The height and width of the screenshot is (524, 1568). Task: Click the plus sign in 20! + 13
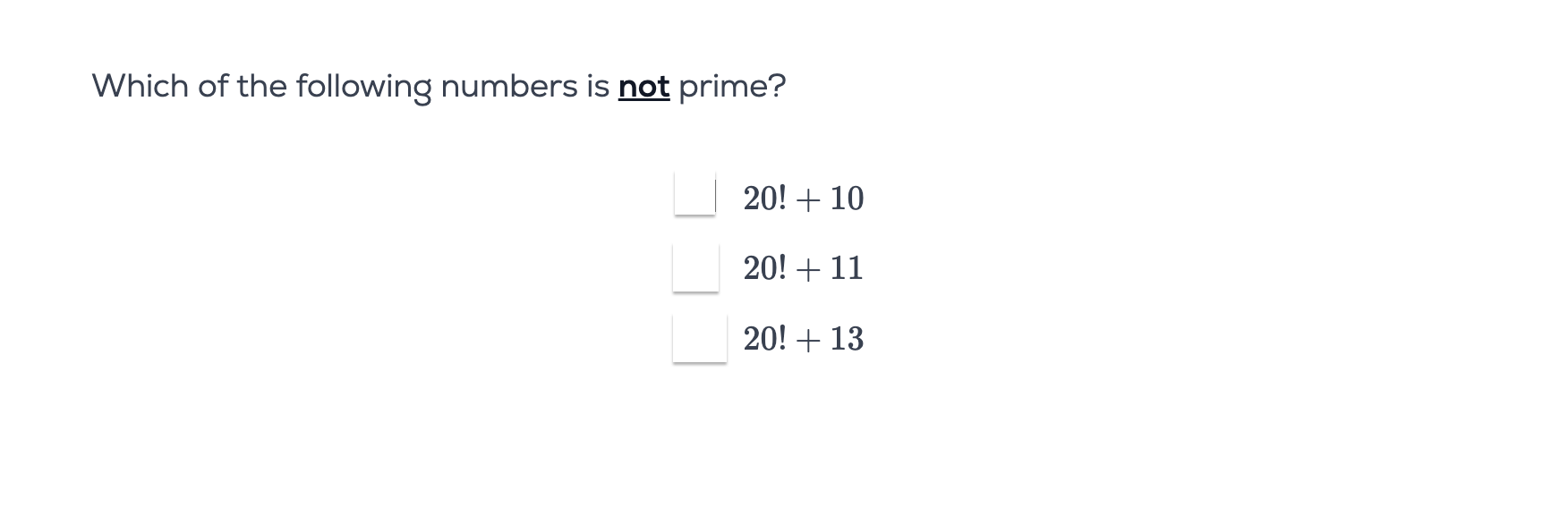tap(808, 340)
